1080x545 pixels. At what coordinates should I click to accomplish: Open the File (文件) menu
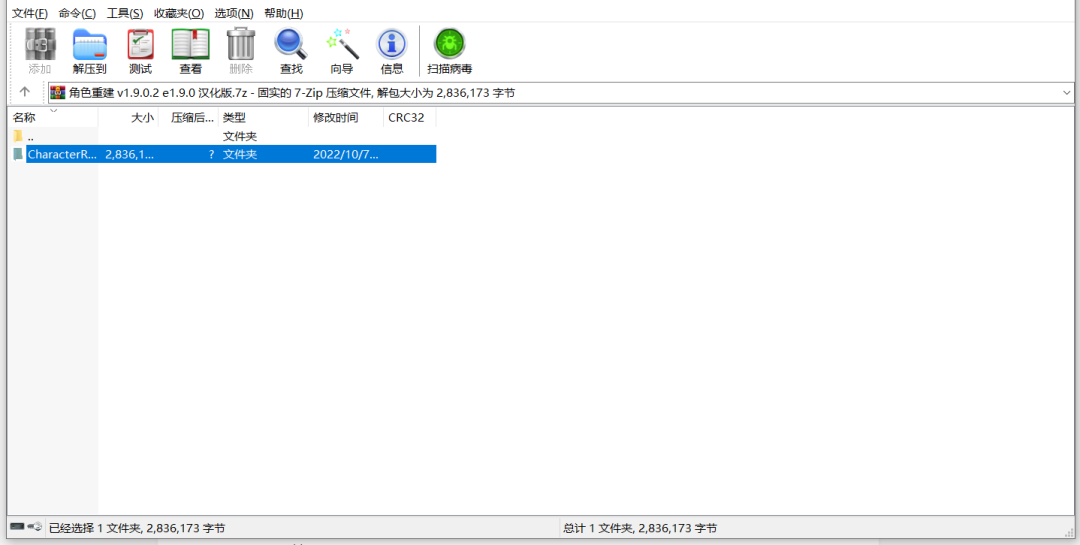click(30, 13)
